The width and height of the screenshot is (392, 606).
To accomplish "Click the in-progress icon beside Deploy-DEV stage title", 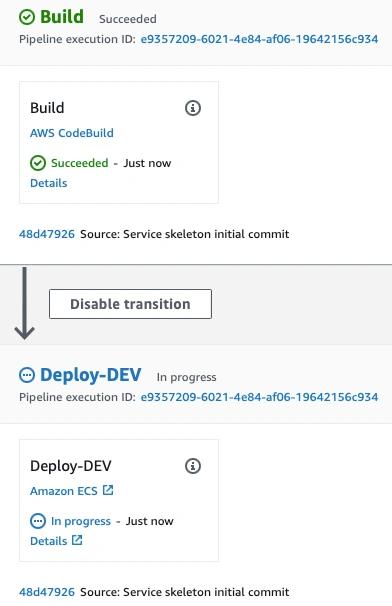I will [x=27, y=375].
